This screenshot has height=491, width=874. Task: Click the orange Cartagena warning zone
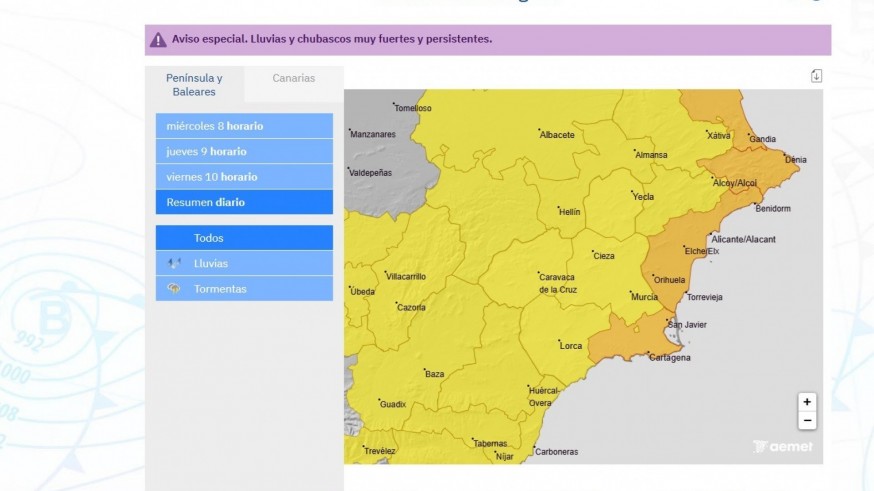620,343
